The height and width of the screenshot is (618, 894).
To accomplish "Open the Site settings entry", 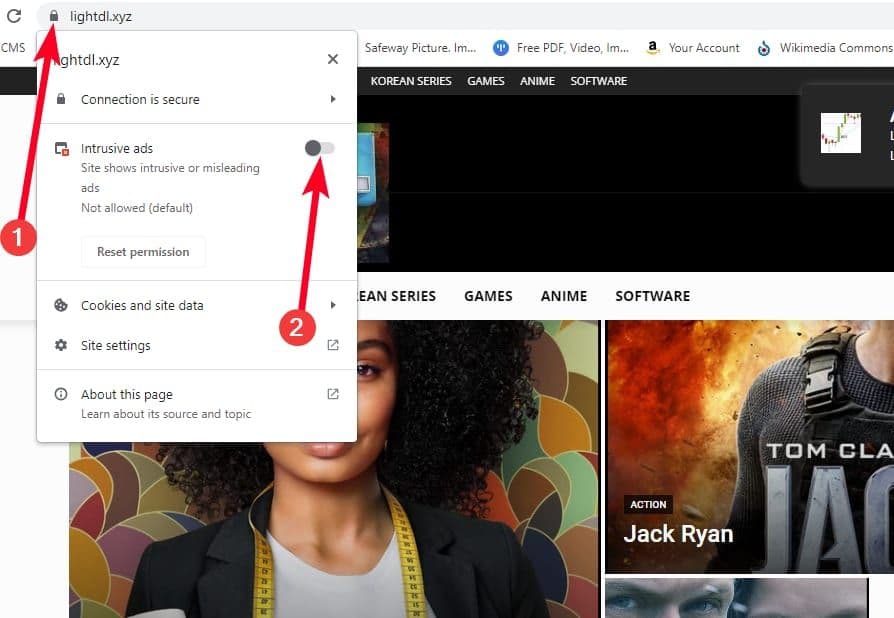I will (x=116, y=345).
